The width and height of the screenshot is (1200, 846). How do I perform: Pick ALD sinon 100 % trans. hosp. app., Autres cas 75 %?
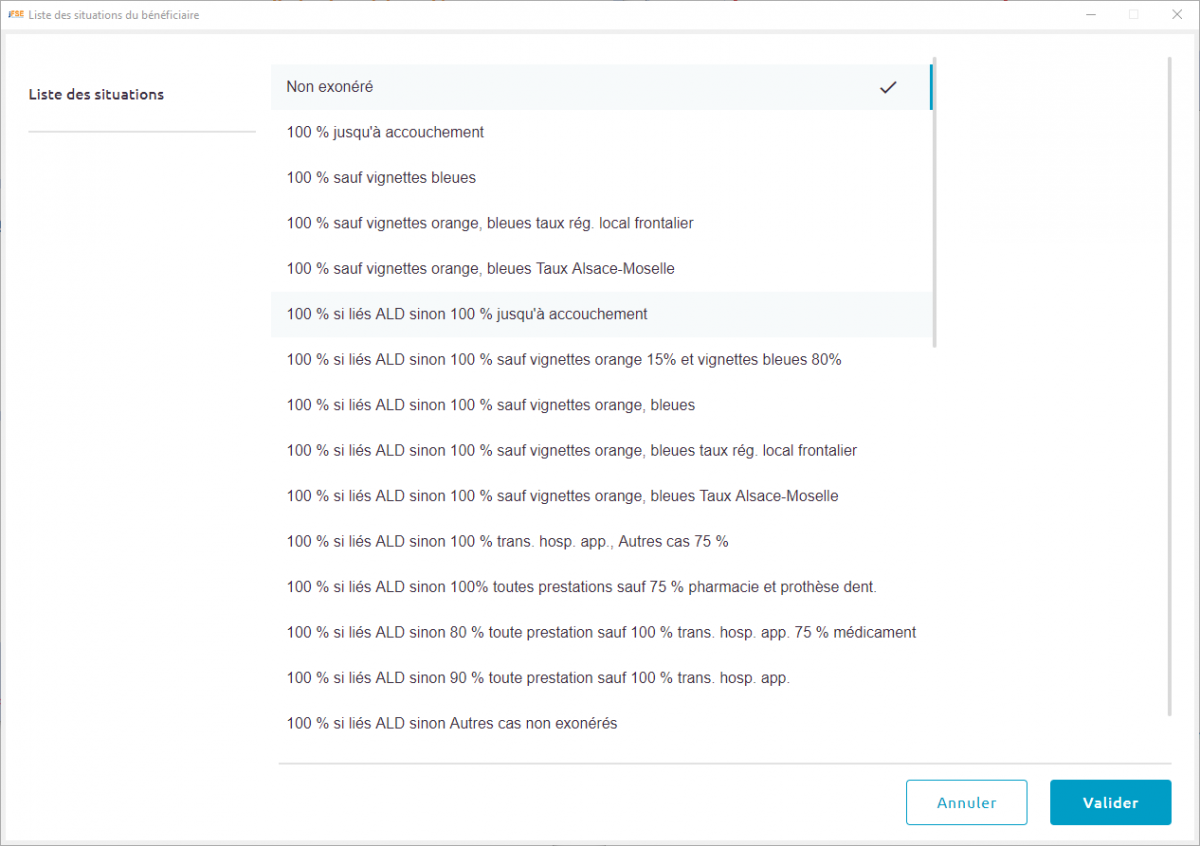coord(601,542)
